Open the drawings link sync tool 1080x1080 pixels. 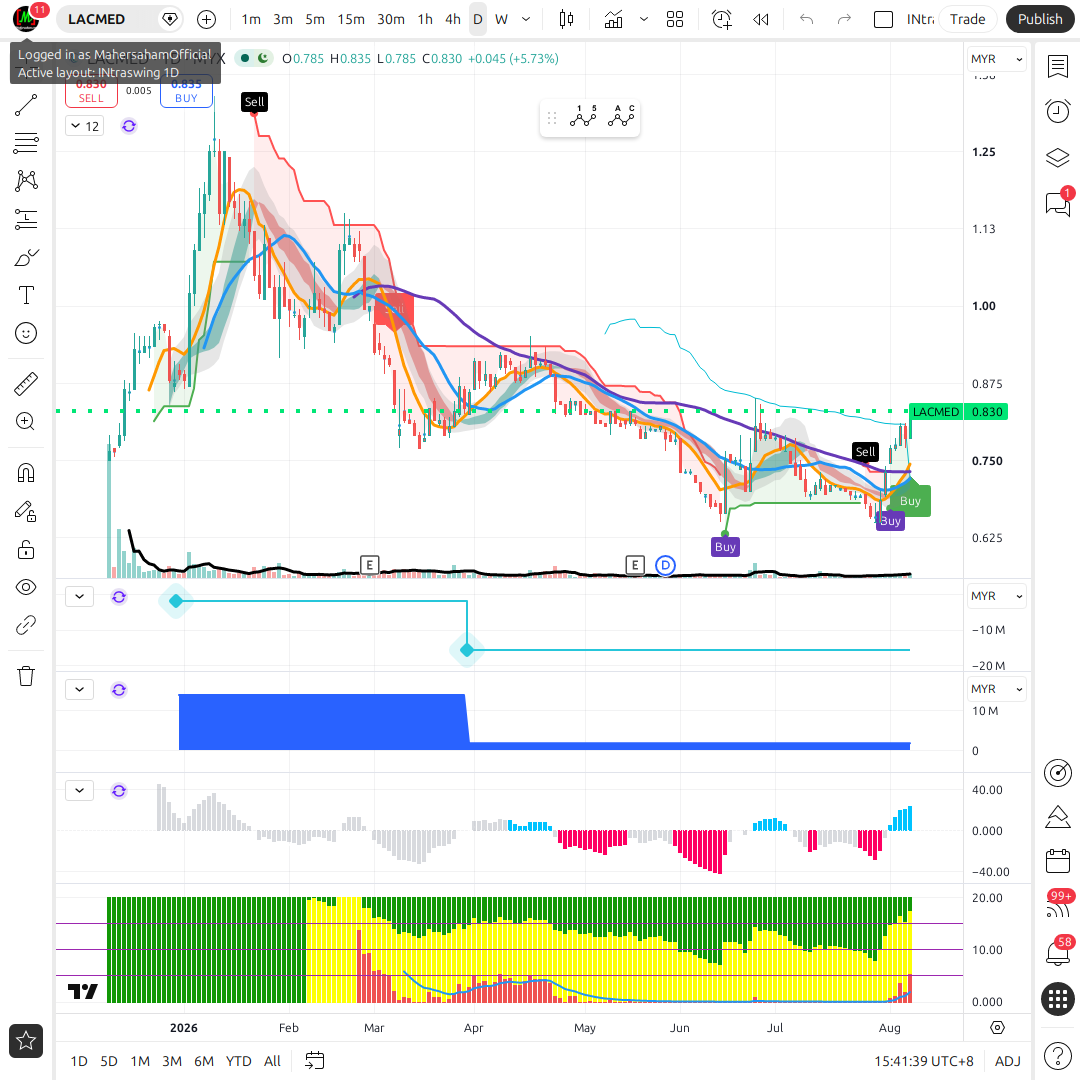pyautogui.click(x=26, y=625)
